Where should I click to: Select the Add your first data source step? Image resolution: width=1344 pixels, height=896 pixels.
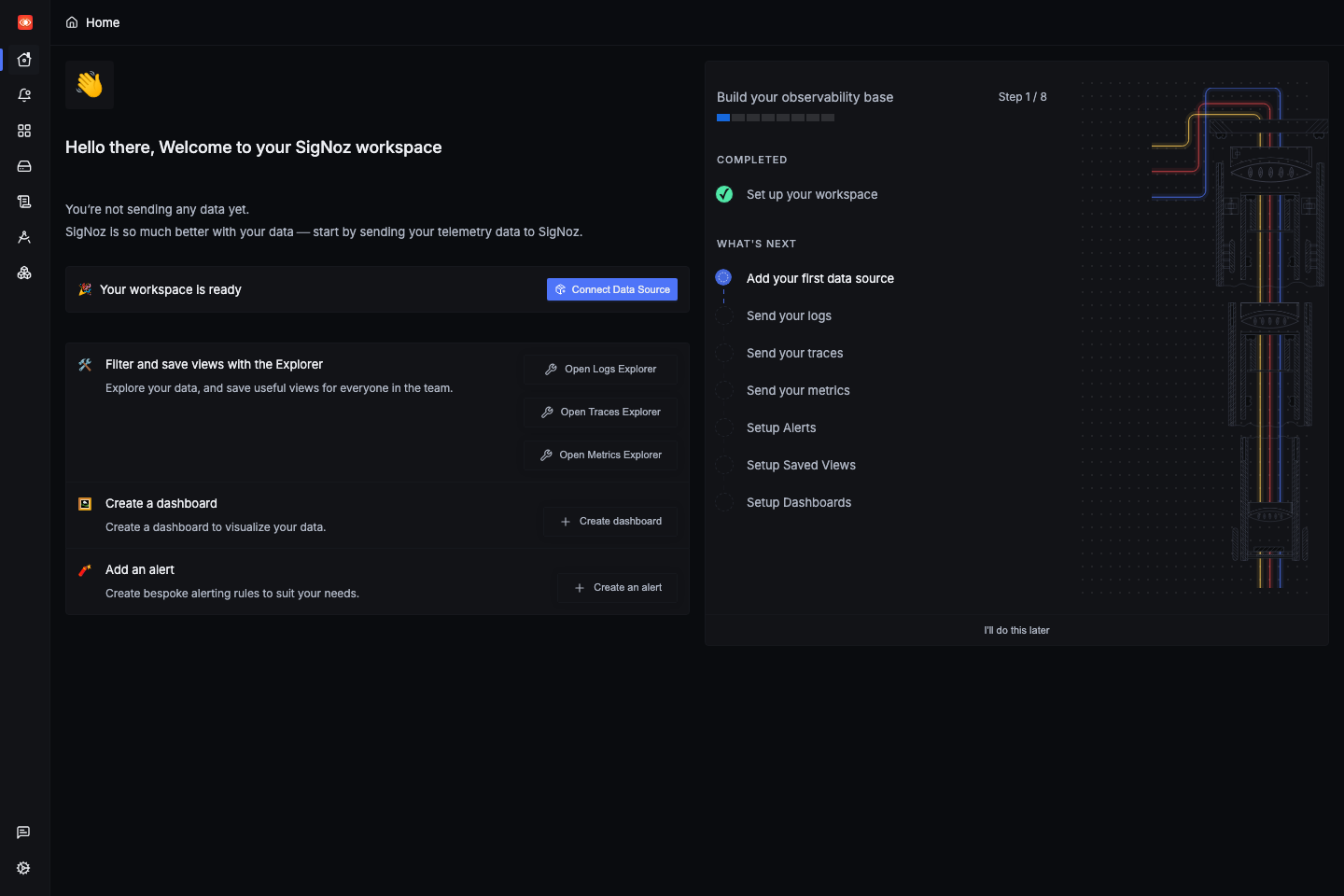[x=820, y=278]
